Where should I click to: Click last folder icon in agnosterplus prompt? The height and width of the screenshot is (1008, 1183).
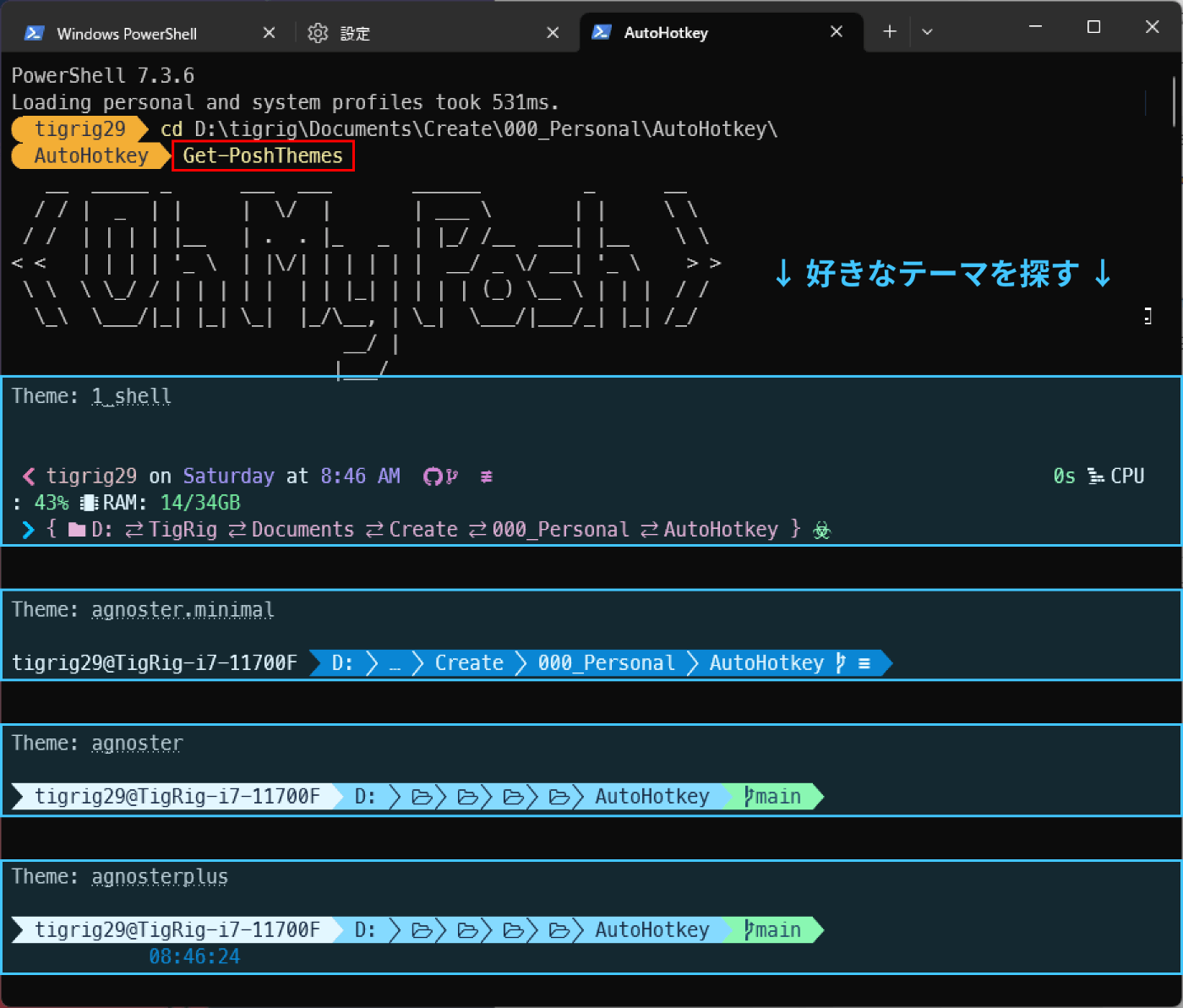click(559, 930)
